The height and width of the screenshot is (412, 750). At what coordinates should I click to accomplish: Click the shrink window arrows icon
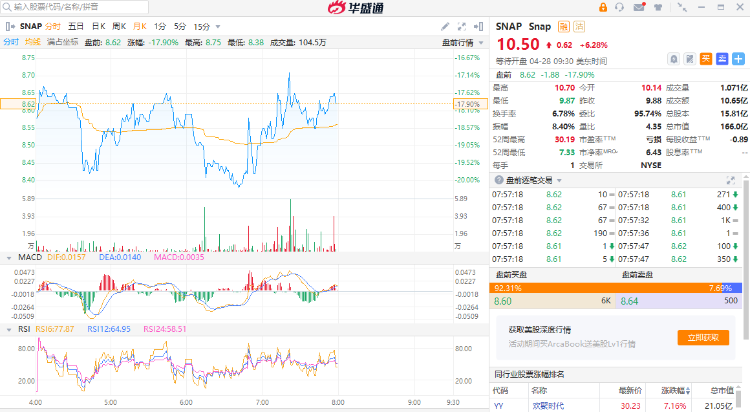(x=682, y=7)
